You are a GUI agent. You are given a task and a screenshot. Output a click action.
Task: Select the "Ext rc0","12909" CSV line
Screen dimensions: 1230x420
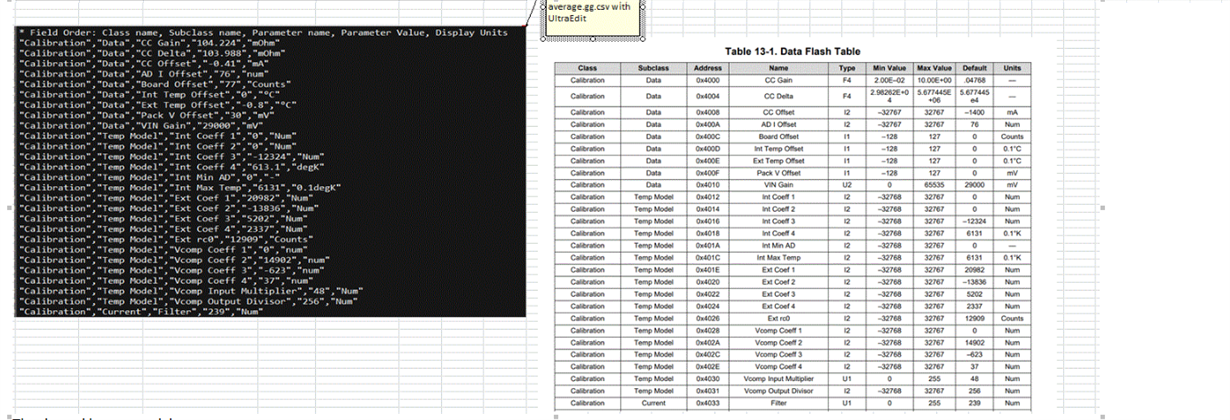click(165, 239)
